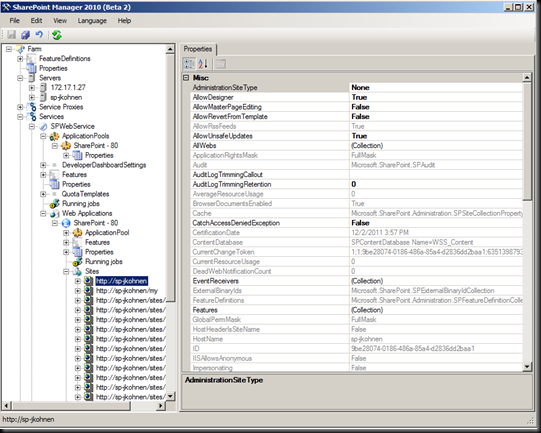This screenshot has width=541, height=433.
Task: Switch property grid to Categorized view
Action: coord(189,63)
